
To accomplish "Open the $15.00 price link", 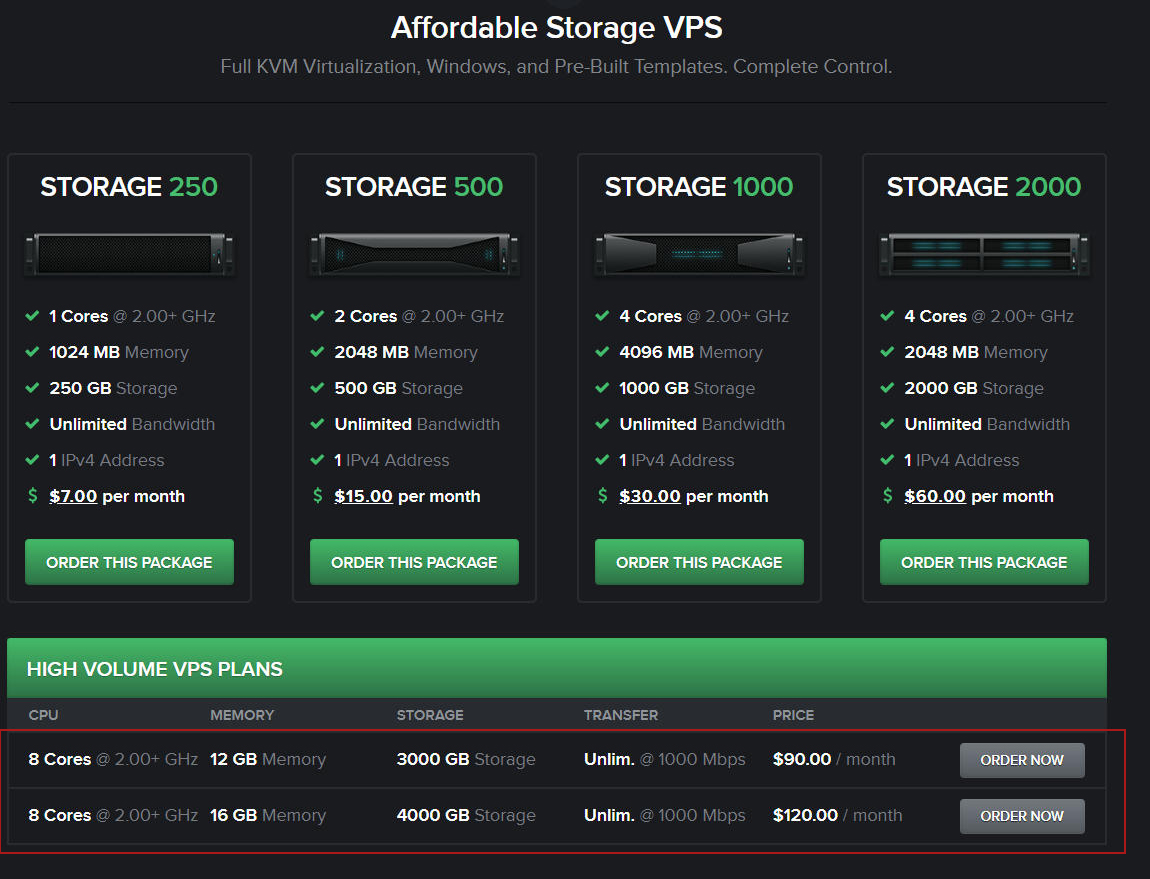I will tap(363, 496).
